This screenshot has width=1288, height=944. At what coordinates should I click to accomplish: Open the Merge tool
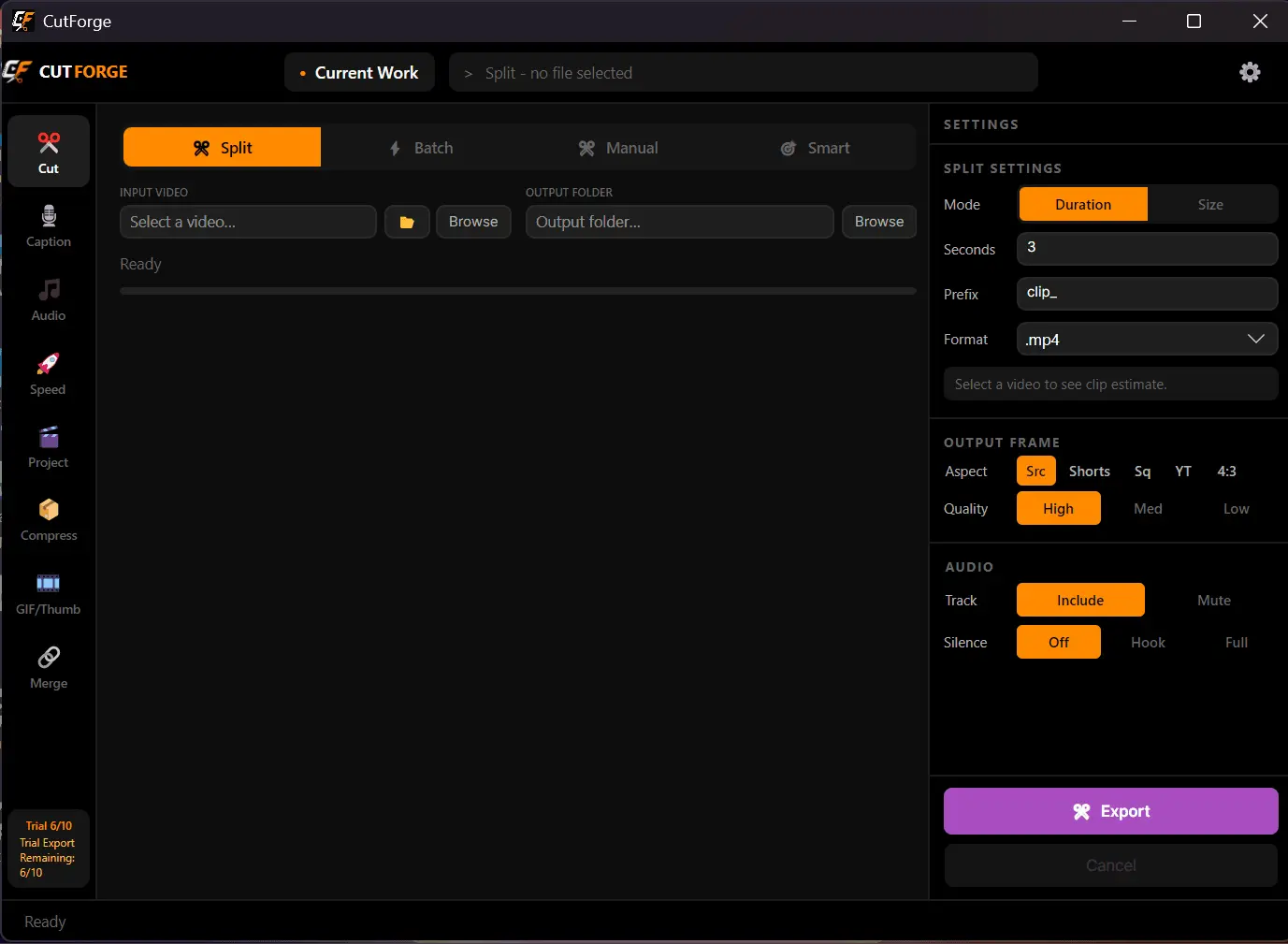pyautogui.click(x=49, y=667)
